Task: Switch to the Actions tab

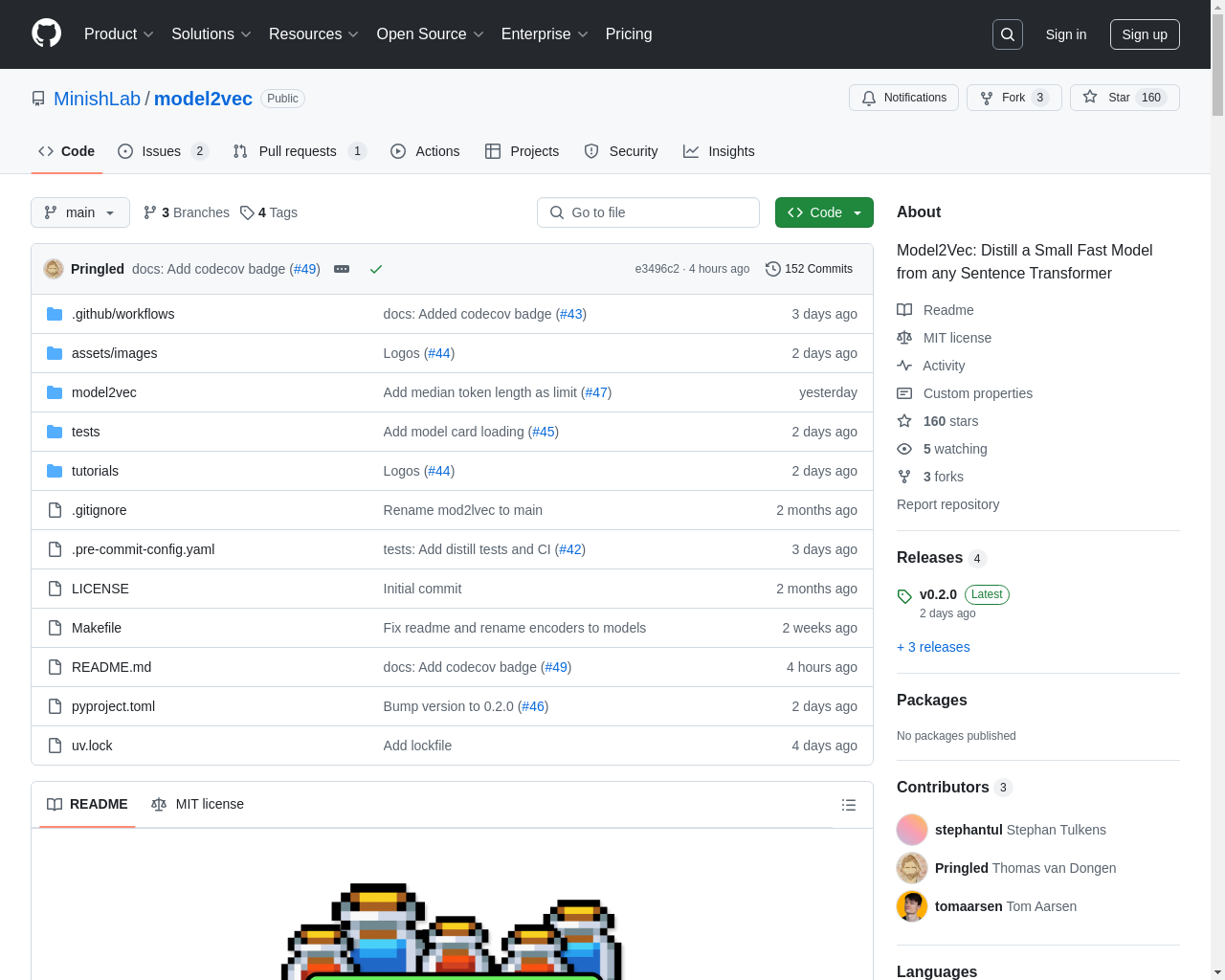Action: pos(425,151)
